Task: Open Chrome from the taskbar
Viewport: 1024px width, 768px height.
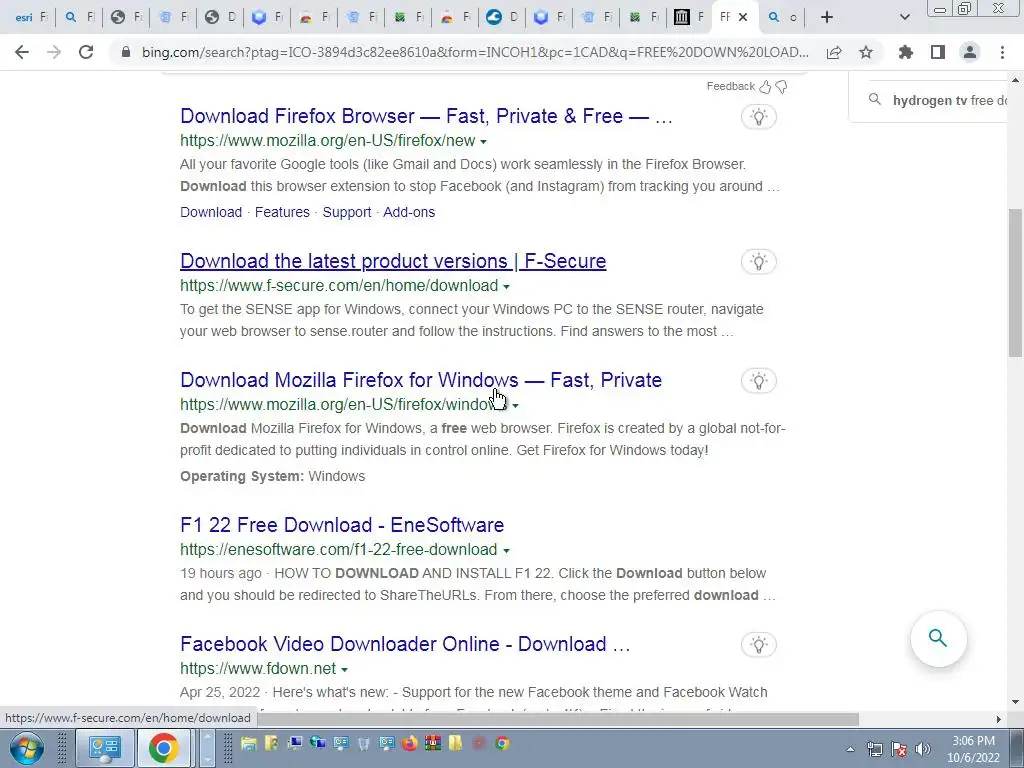Action: pyautogui.click(x=163, y=748)
